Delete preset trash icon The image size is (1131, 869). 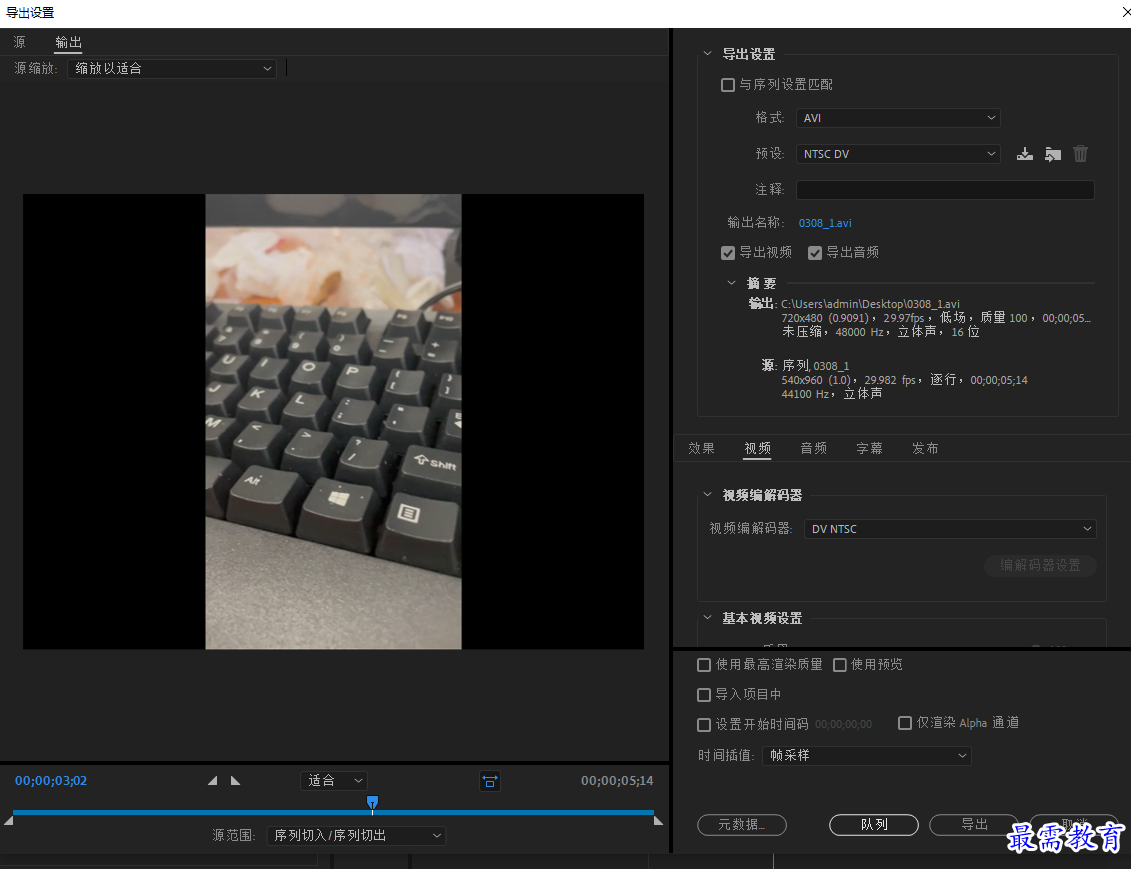tap(1080, 154)
